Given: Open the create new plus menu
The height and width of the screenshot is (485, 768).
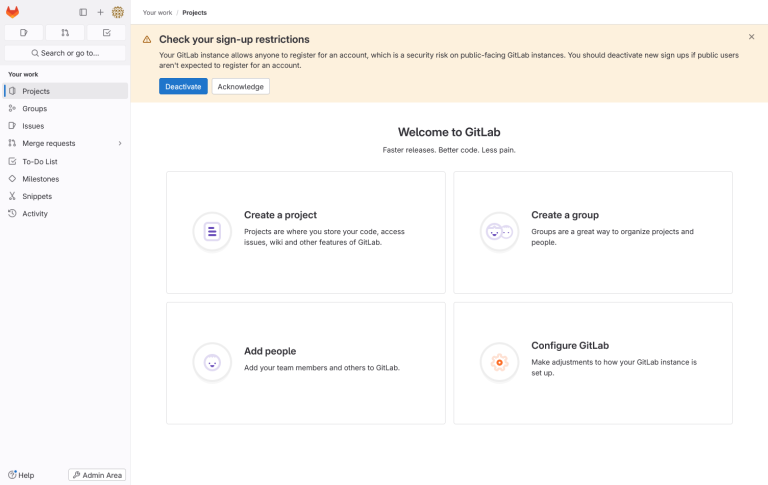Looking at the screenshot, I should (x=100, y=12).
